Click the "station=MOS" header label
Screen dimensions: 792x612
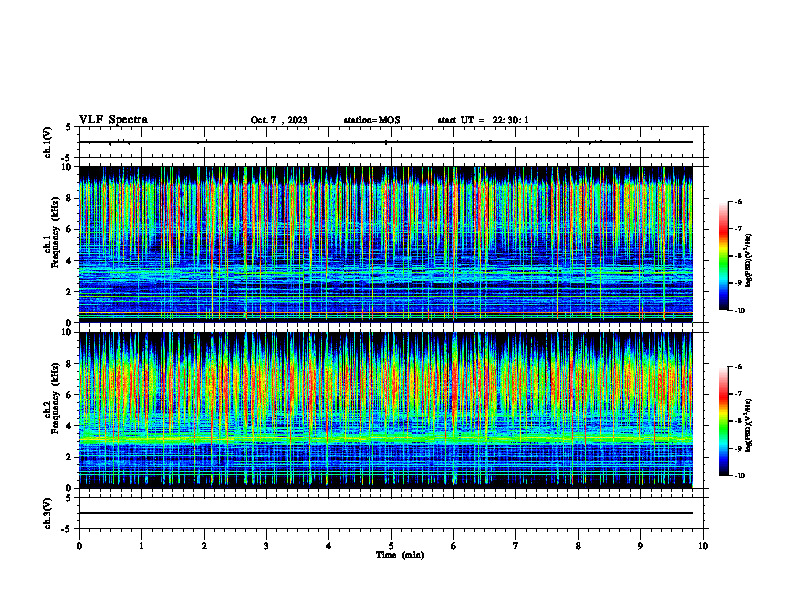click(372, 120)
